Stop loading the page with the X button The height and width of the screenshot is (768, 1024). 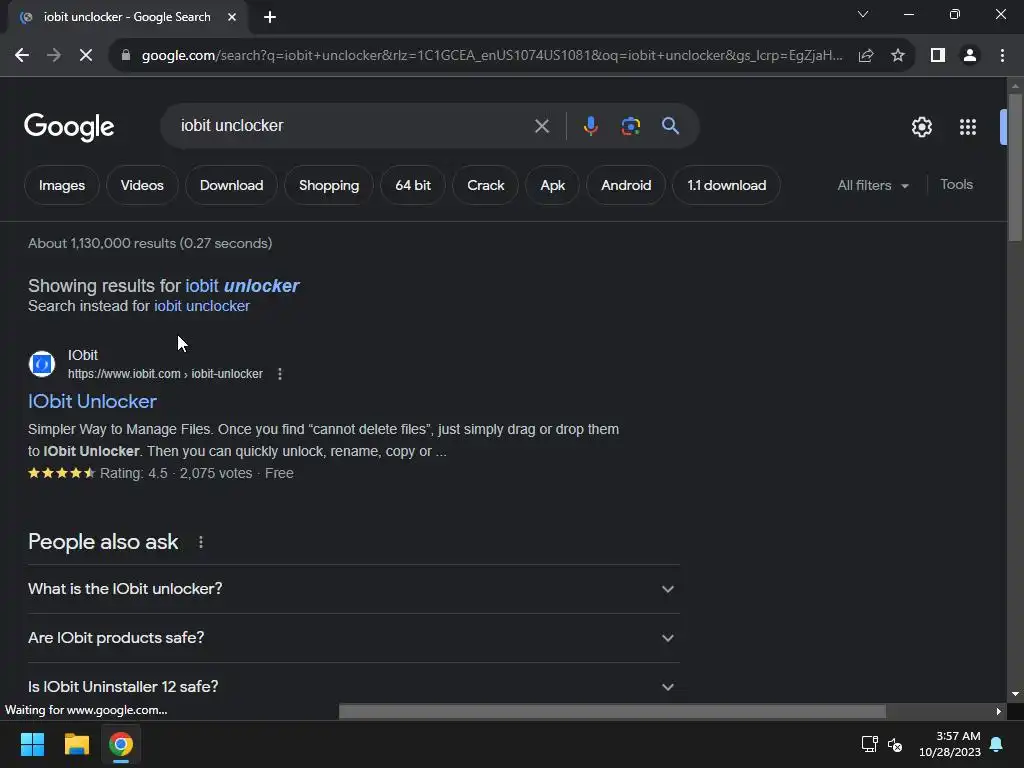(86, 56)
